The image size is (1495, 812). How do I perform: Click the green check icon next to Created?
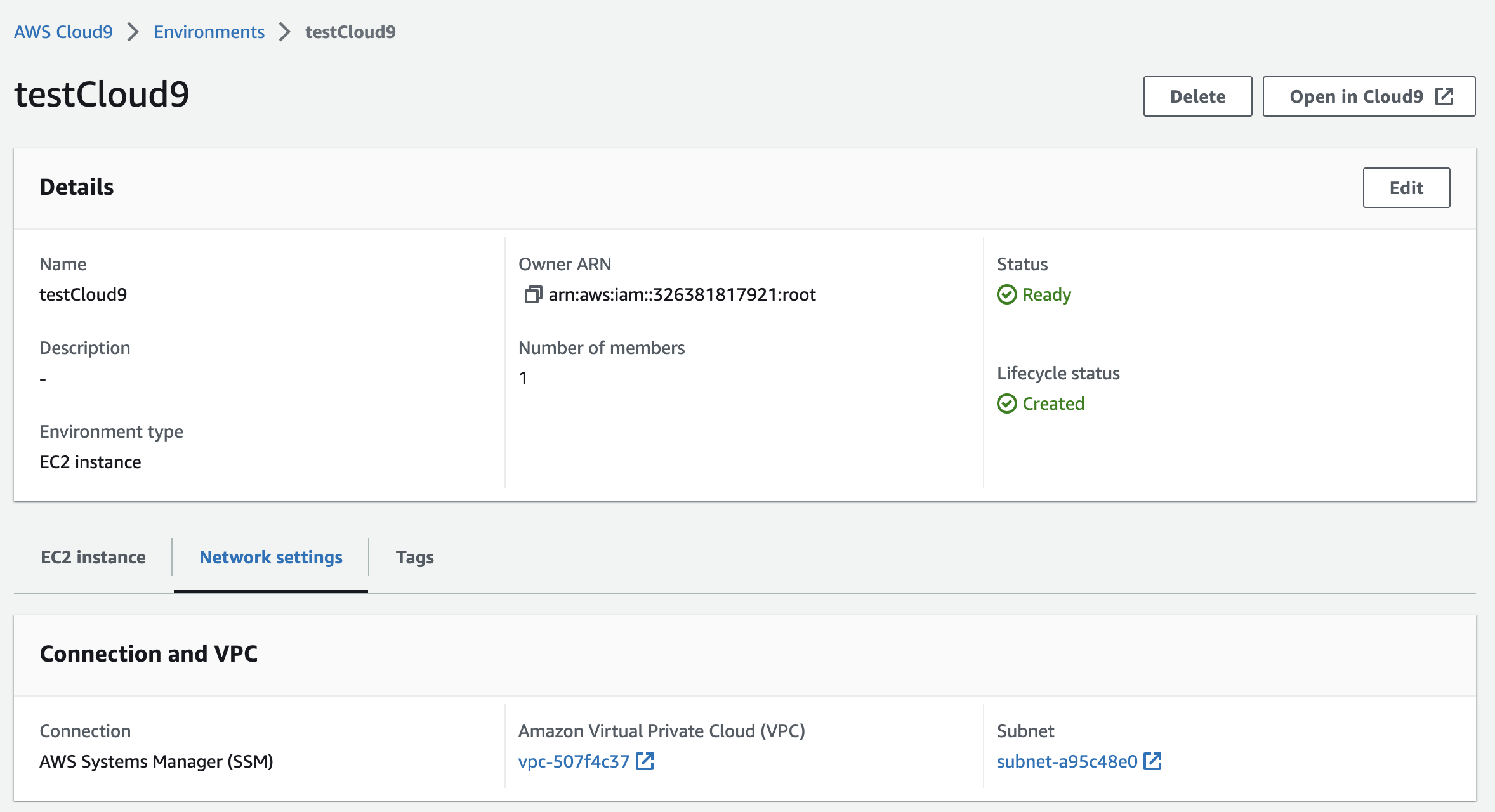click(x=1007, y=403)
